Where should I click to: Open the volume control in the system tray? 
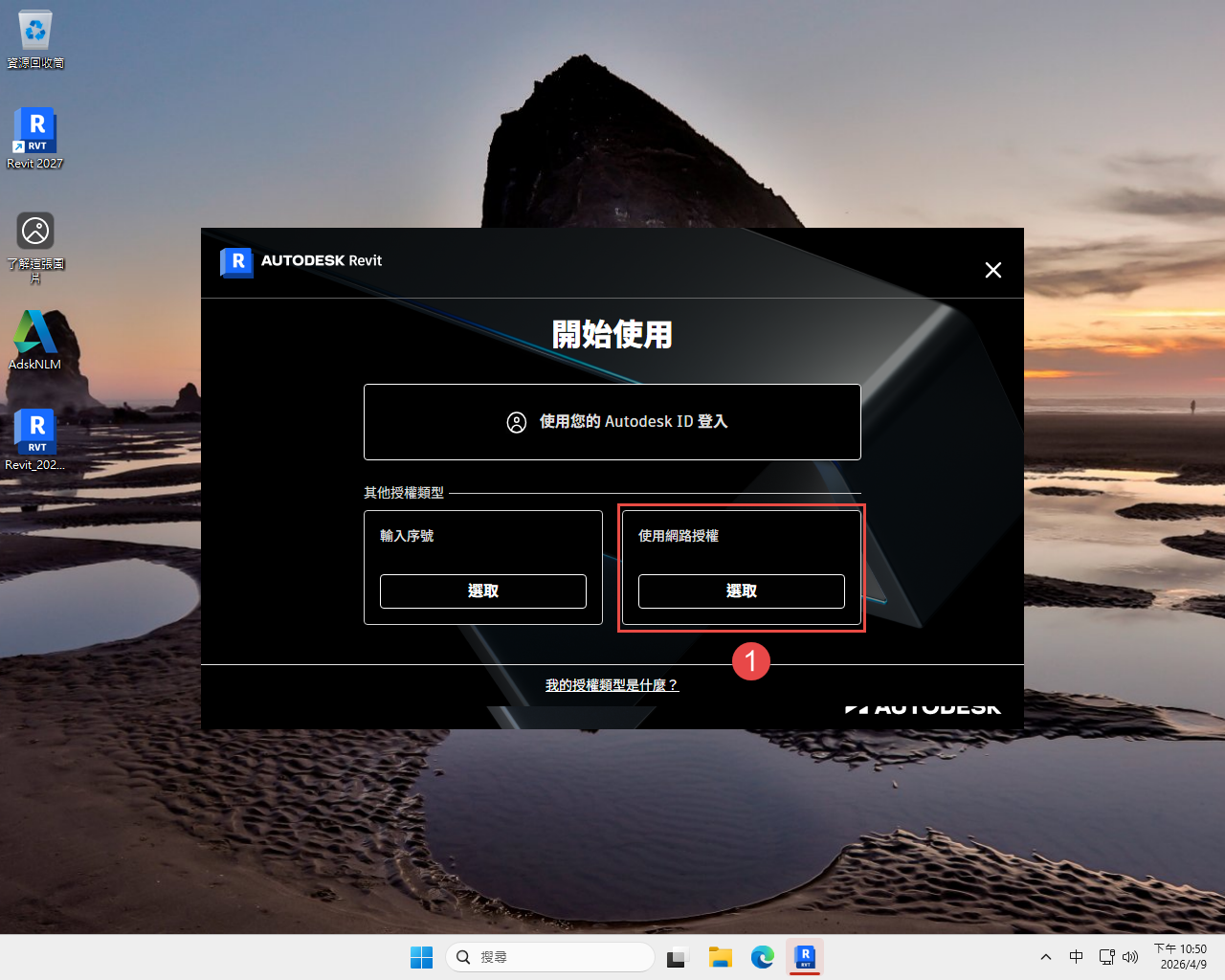click(1131, 957)
